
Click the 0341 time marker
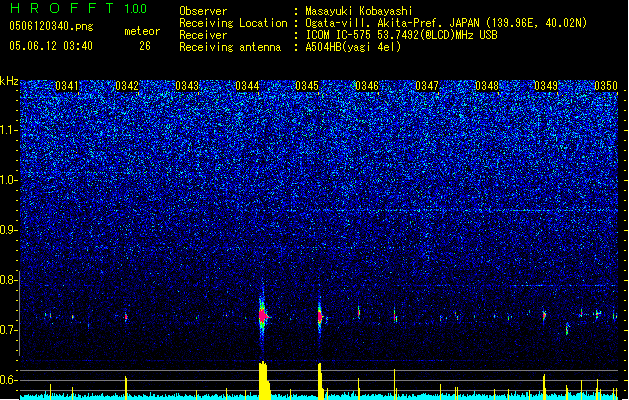click(67, 86)
